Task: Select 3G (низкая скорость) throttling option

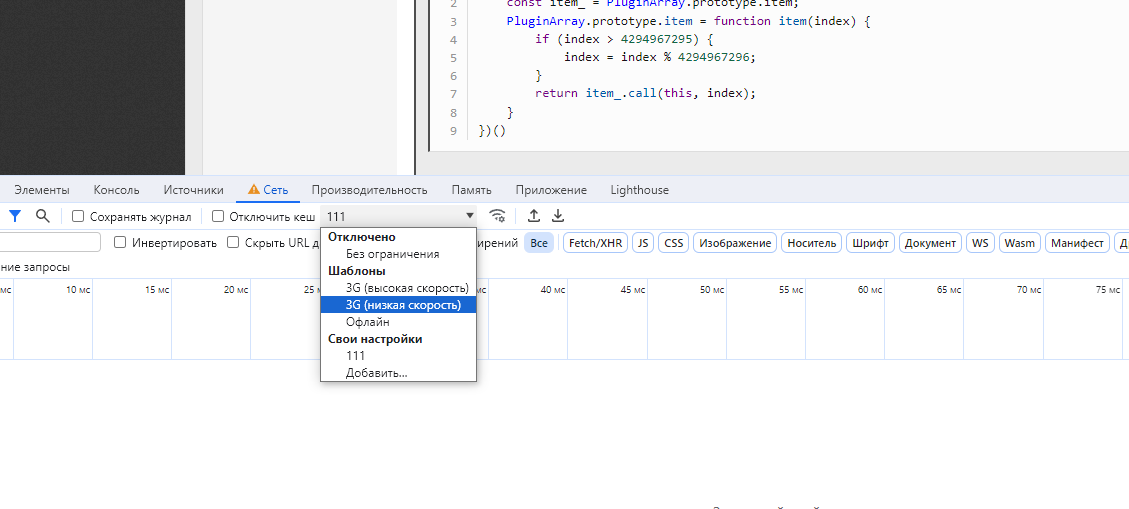Action: [x=403, y=305]
